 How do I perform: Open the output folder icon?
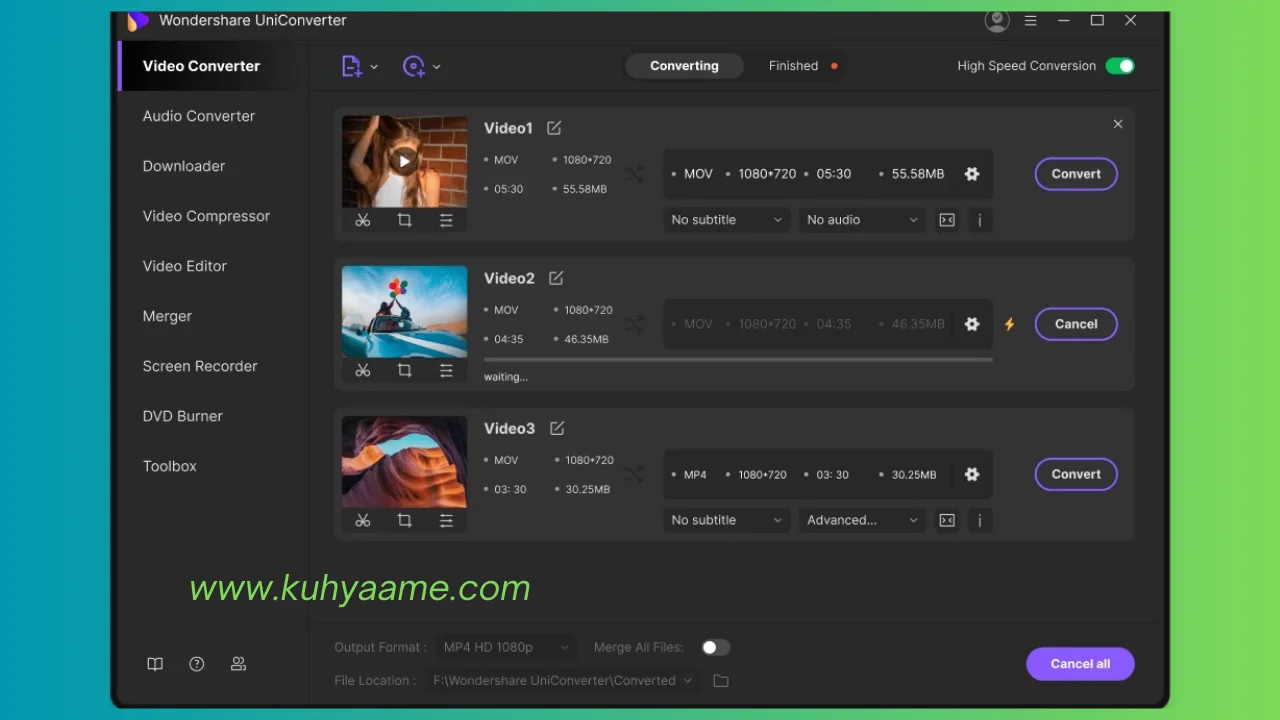(721, 681)
